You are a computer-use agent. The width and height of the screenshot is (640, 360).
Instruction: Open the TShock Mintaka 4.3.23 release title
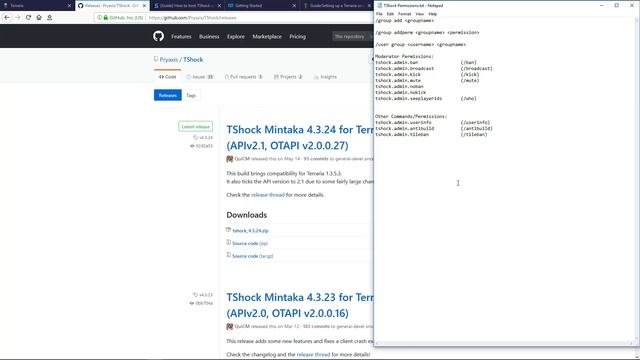tap(300, 305)
